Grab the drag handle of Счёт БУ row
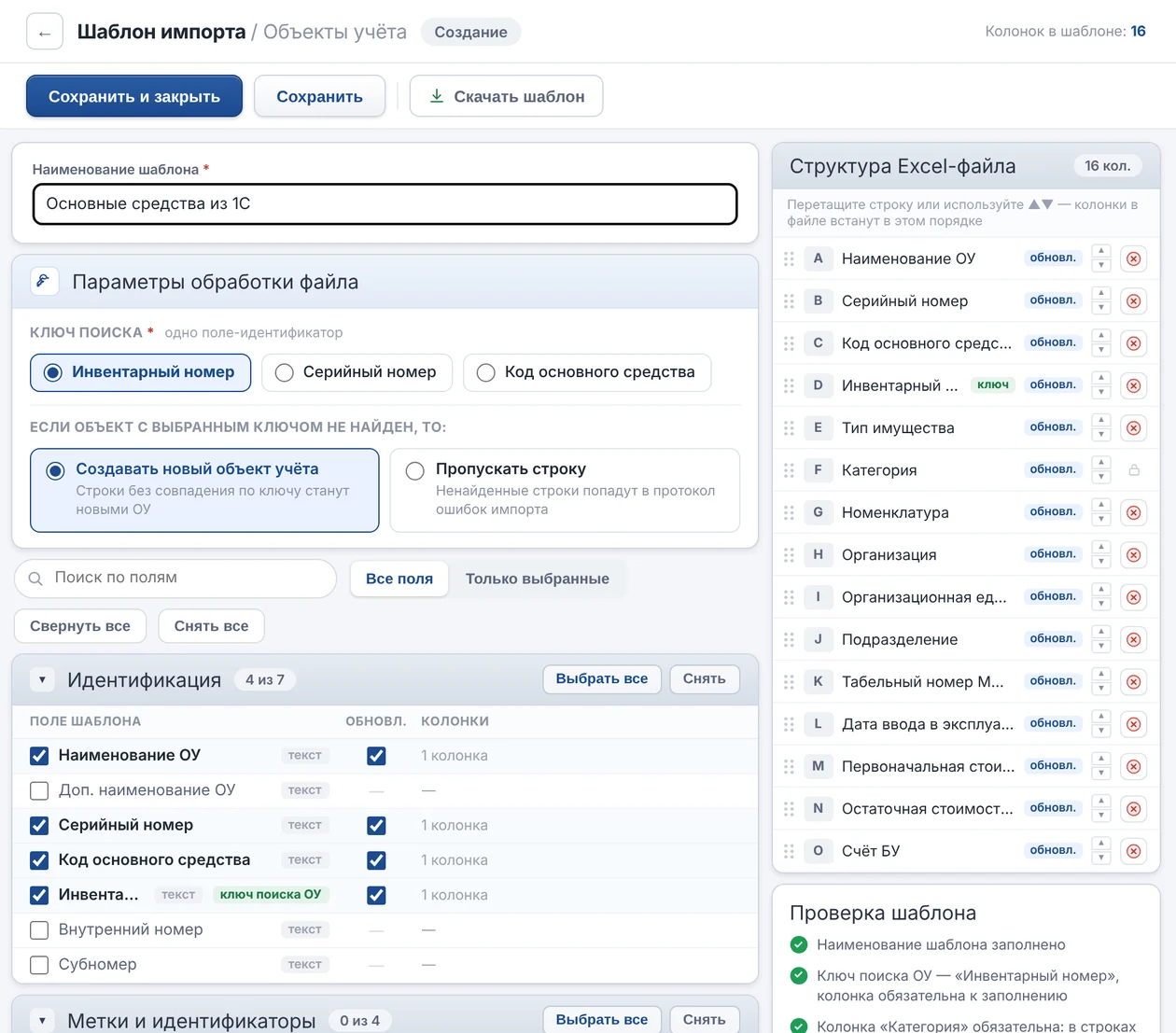Screen dimensions: 1176x1033 (789, 850)
